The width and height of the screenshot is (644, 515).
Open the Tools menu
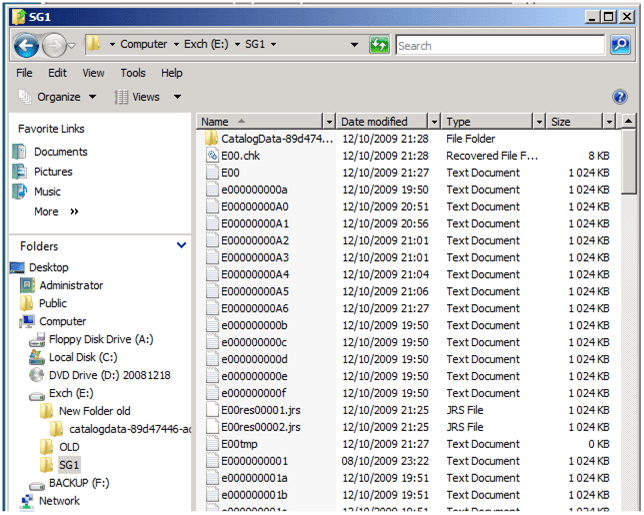(x=133, y=73)
